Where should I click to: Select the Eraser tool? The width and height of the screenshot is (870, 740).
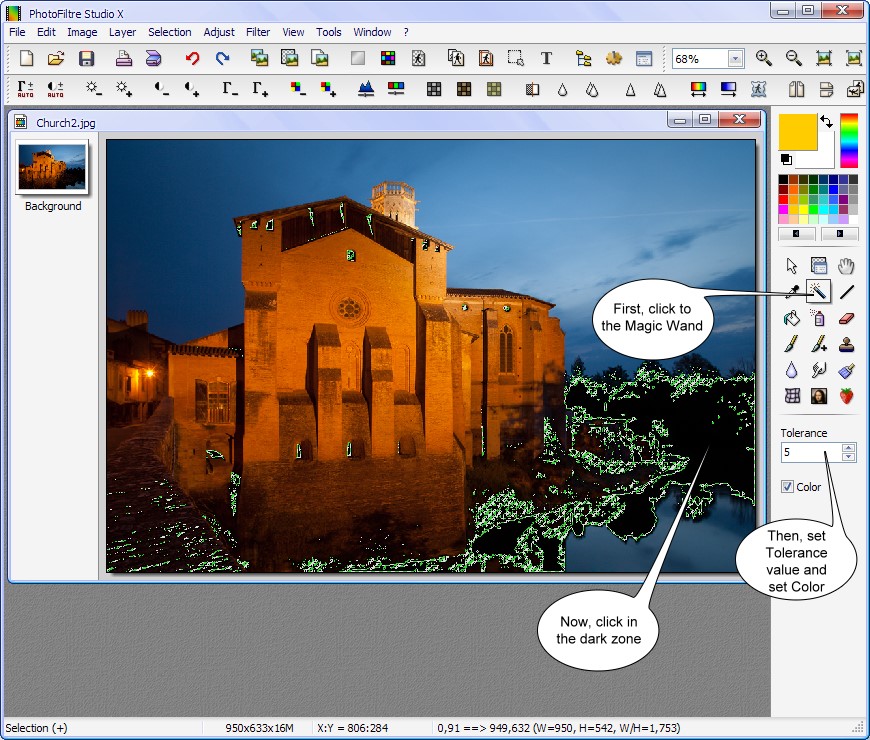[x=847, y=318]
